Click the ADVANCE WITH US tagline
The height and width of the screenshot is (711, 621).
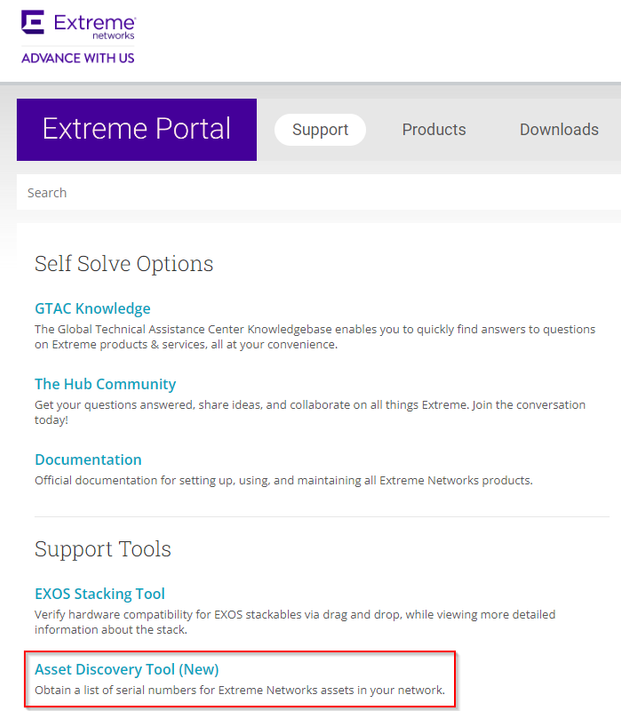78,58
